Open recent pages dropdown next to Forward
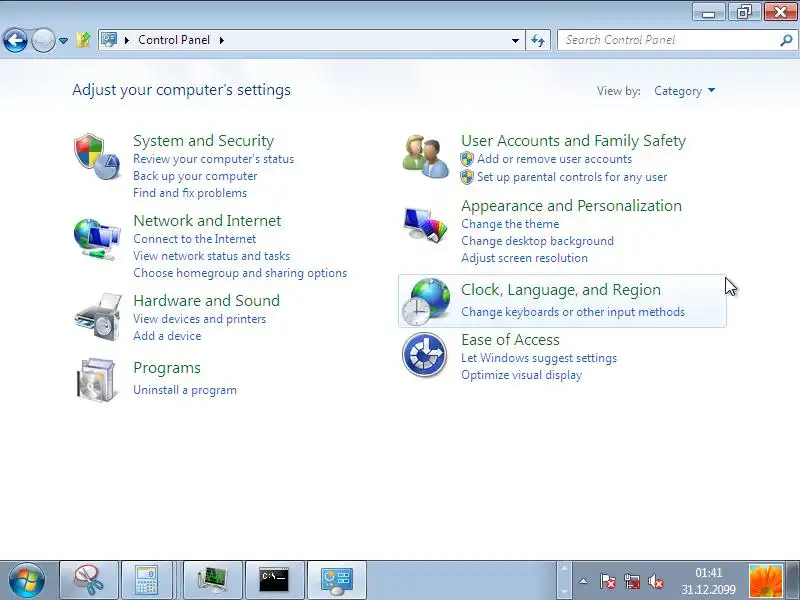This screenshot has height=600, width=800. (63, 40)
